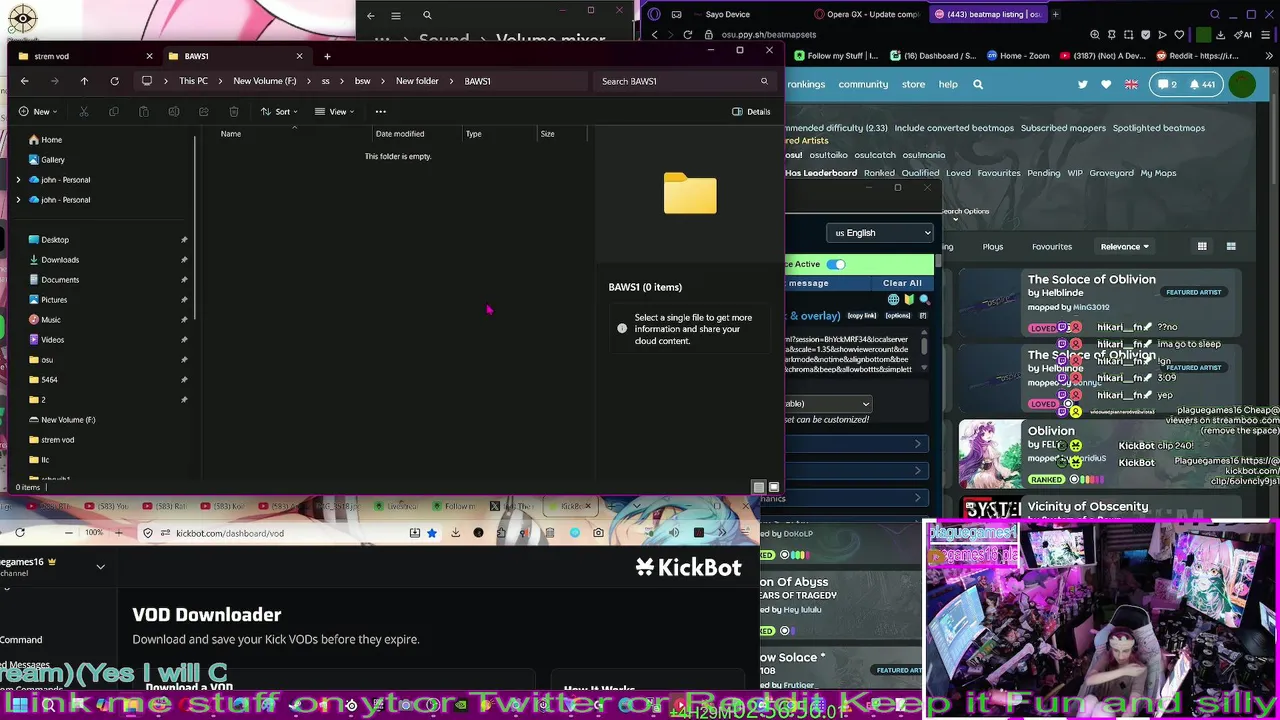Click New Volume (F:) breadcrumb segment

pyautogui.click(x=265, y=81)
